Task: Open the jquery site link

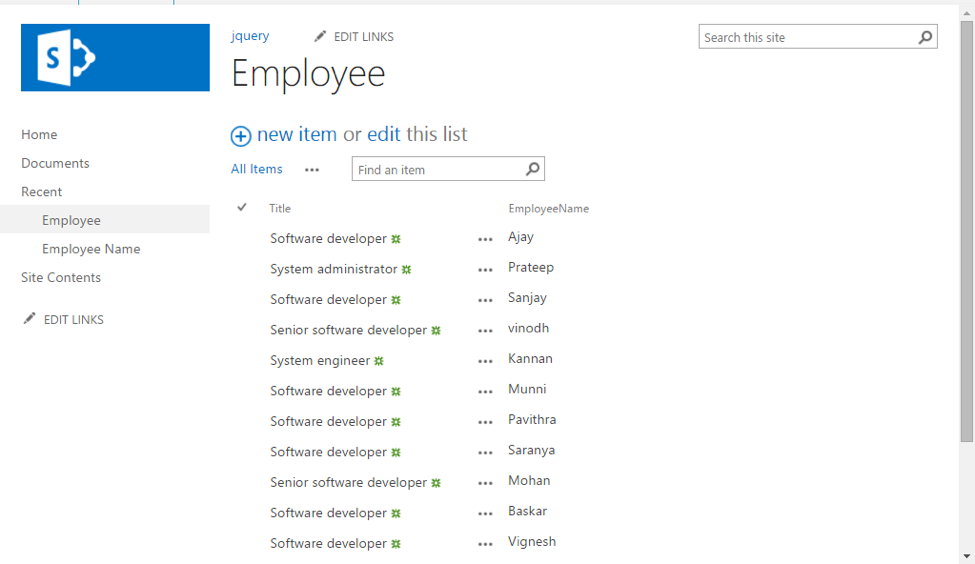Action: (x=250, y=36)
